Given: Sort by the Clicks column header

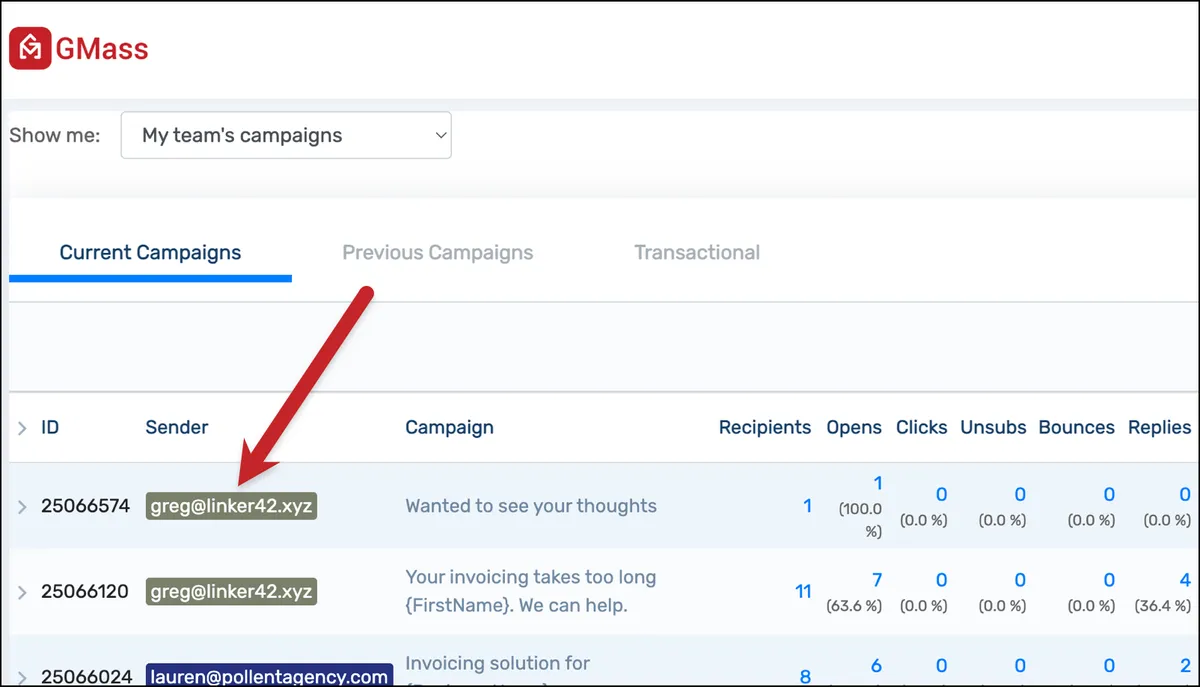Looking at the screenshot, I should click(921, 427).
